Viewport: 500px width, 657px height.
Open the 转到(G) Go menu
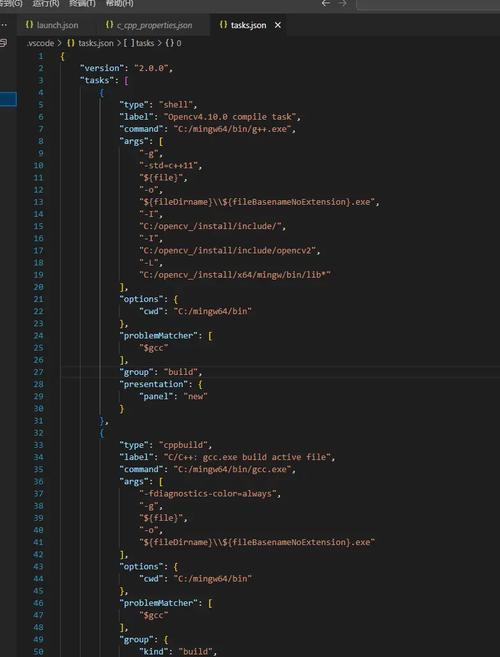click(10, 3)
